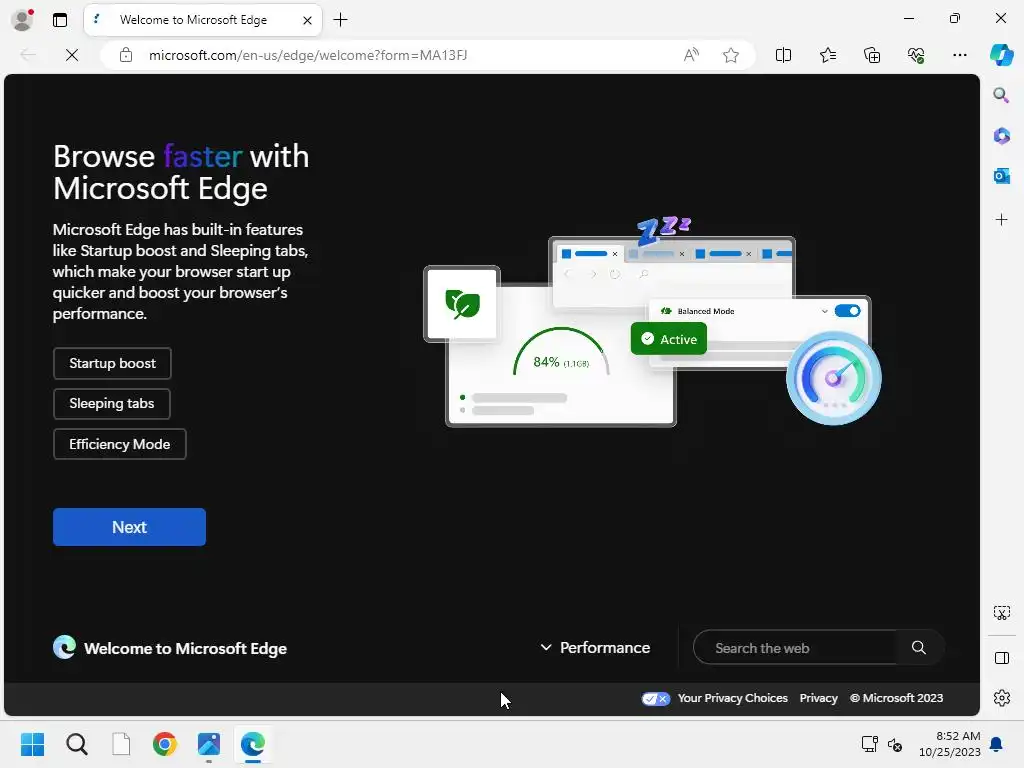
Task: Click the blue Next button
Action: click(x=129, y=527)
